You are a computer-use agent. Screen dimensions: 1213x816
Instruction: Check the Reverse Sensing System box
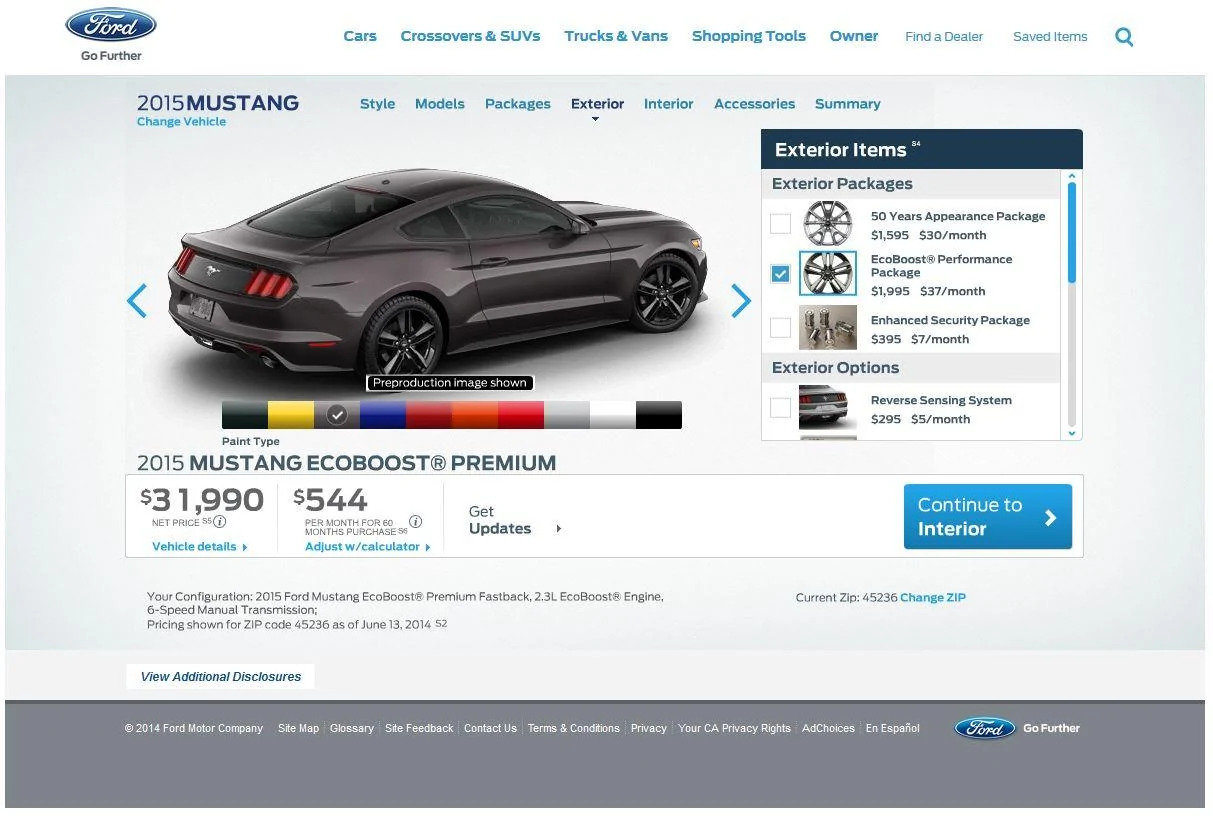tap(780, 407)
